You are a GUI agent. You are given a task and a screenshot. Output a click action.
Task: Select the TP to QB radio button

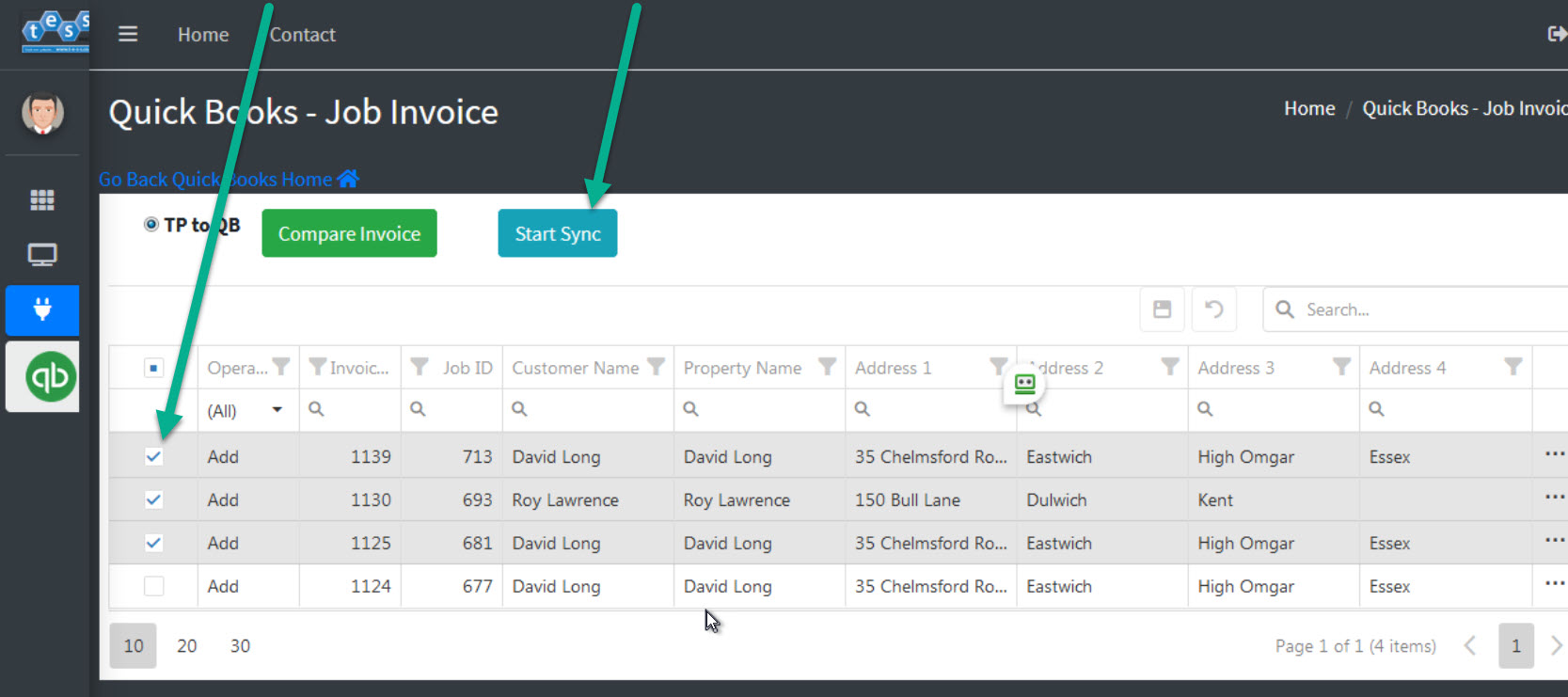(x=150, y=225)
